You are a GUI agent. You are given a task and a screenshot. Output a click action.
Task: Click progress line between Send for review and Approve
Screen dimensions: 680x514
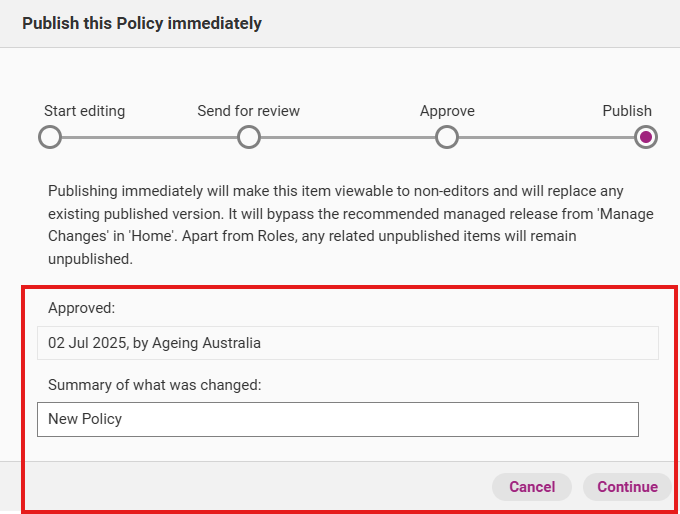348,138
